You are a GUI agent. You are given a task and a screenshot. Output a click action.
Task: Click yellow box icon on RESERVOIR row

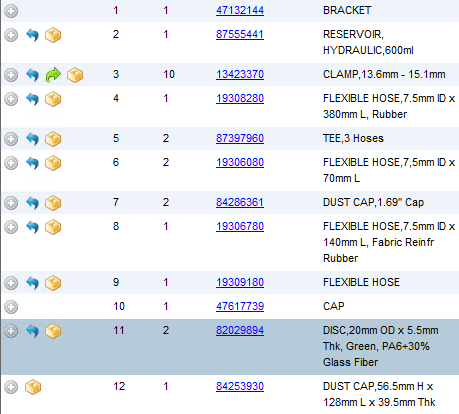point(53,35)
